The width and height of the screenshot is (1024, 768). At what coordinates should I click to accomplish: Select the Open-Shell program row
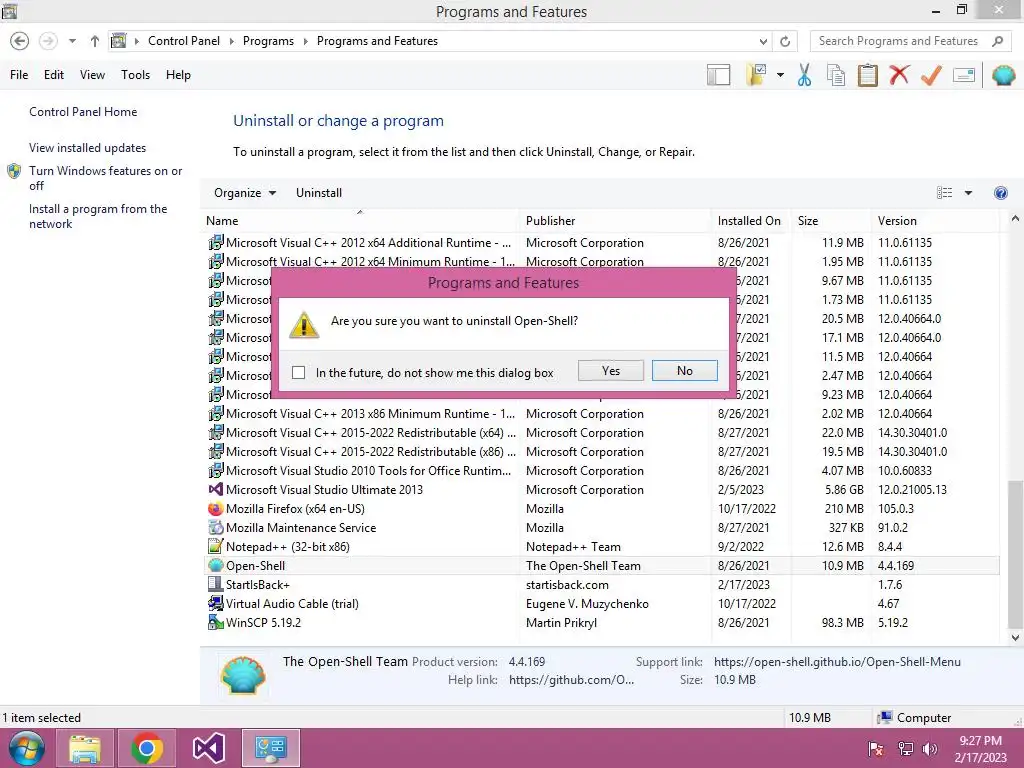(x=602, y=566)
